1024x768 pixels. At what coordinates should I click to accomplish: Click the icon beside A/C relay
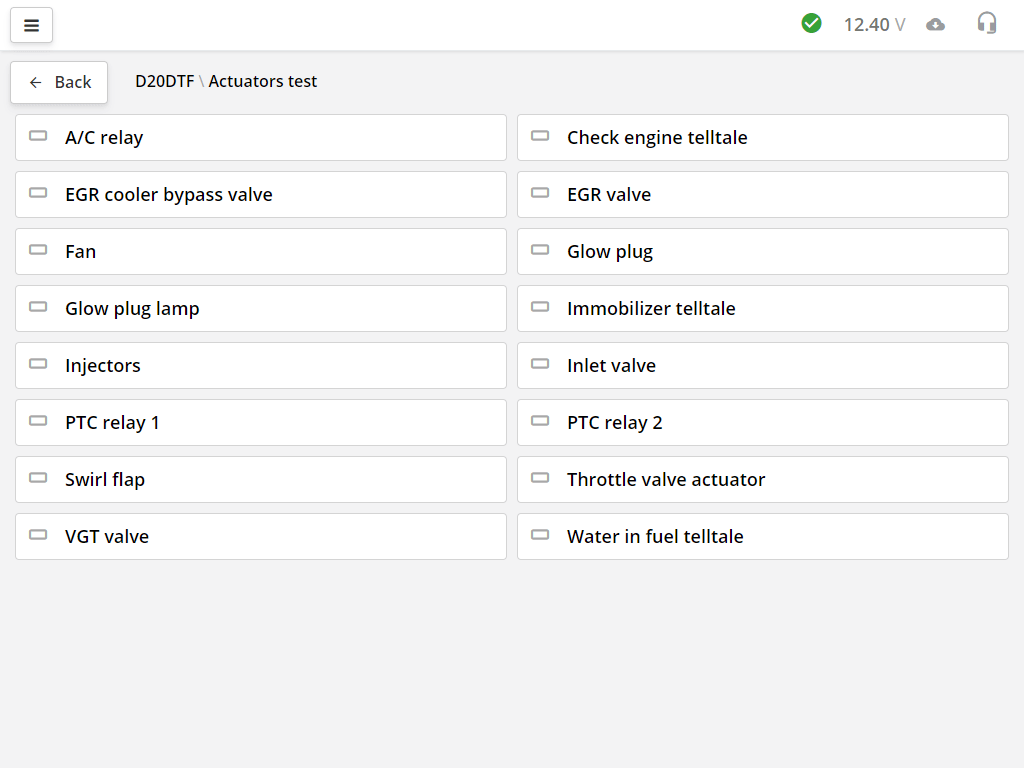38,136
